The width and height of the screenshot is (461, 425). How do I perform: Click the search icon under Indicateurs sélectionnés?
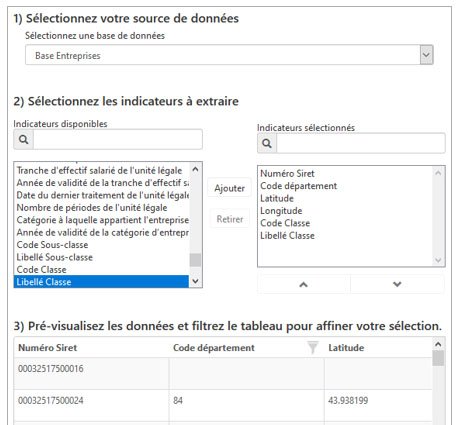pyautogui.click(x=267, y=143)
